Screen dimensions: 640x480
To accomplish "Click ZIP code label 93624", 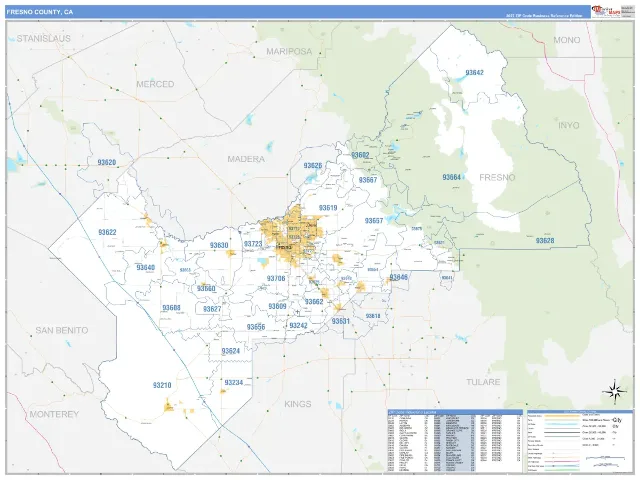I will click(x=231, y=351).
